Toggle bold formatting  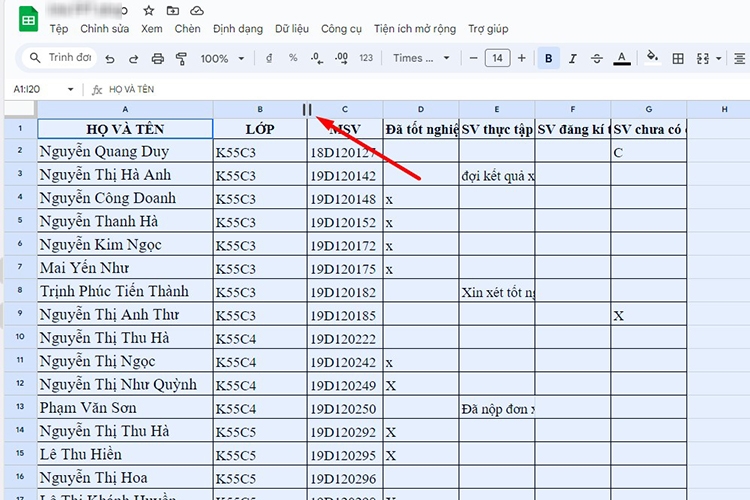coord(549,58)
